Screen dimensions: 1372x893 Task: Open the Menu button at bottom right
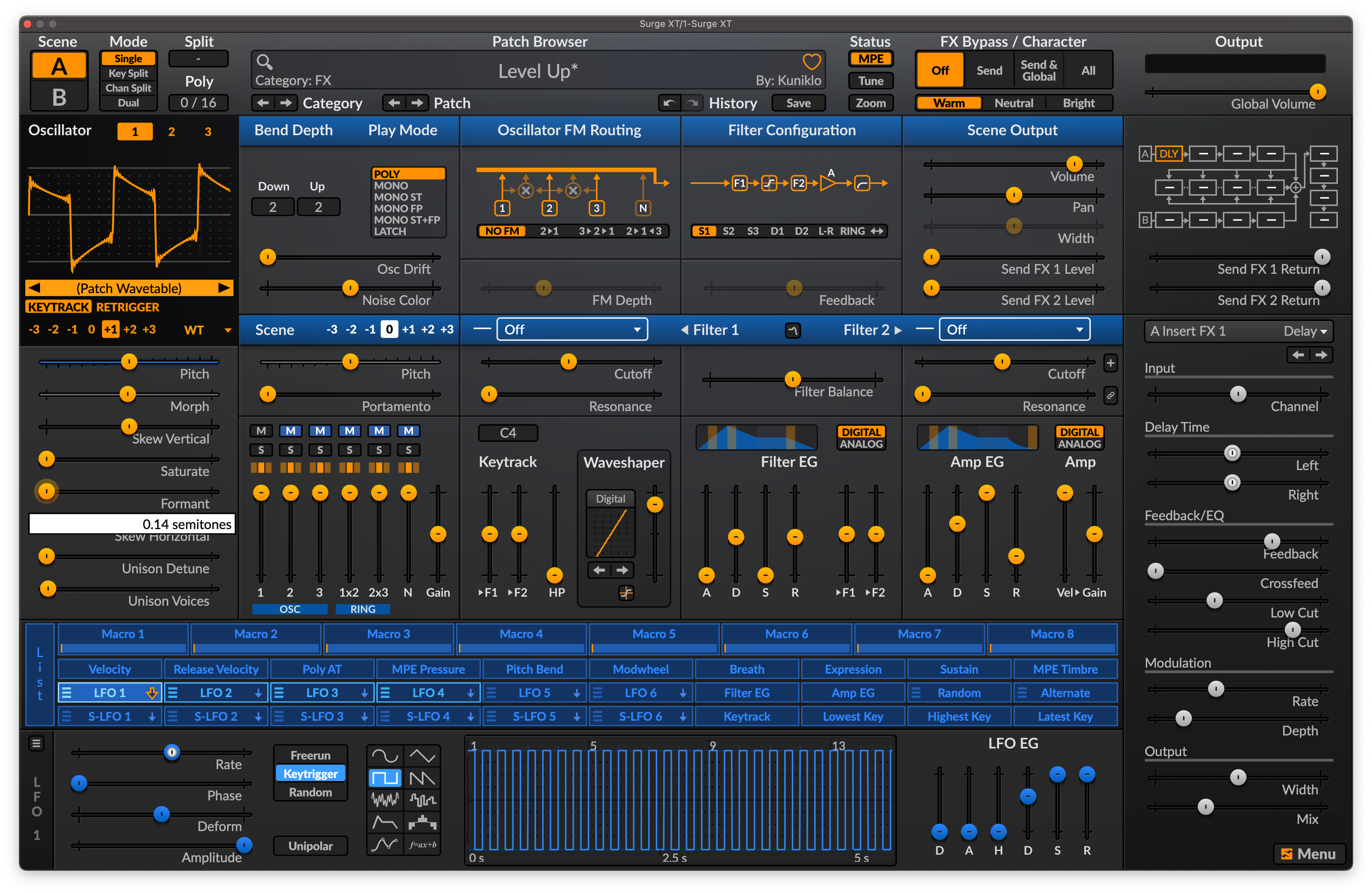(1309, 854)
